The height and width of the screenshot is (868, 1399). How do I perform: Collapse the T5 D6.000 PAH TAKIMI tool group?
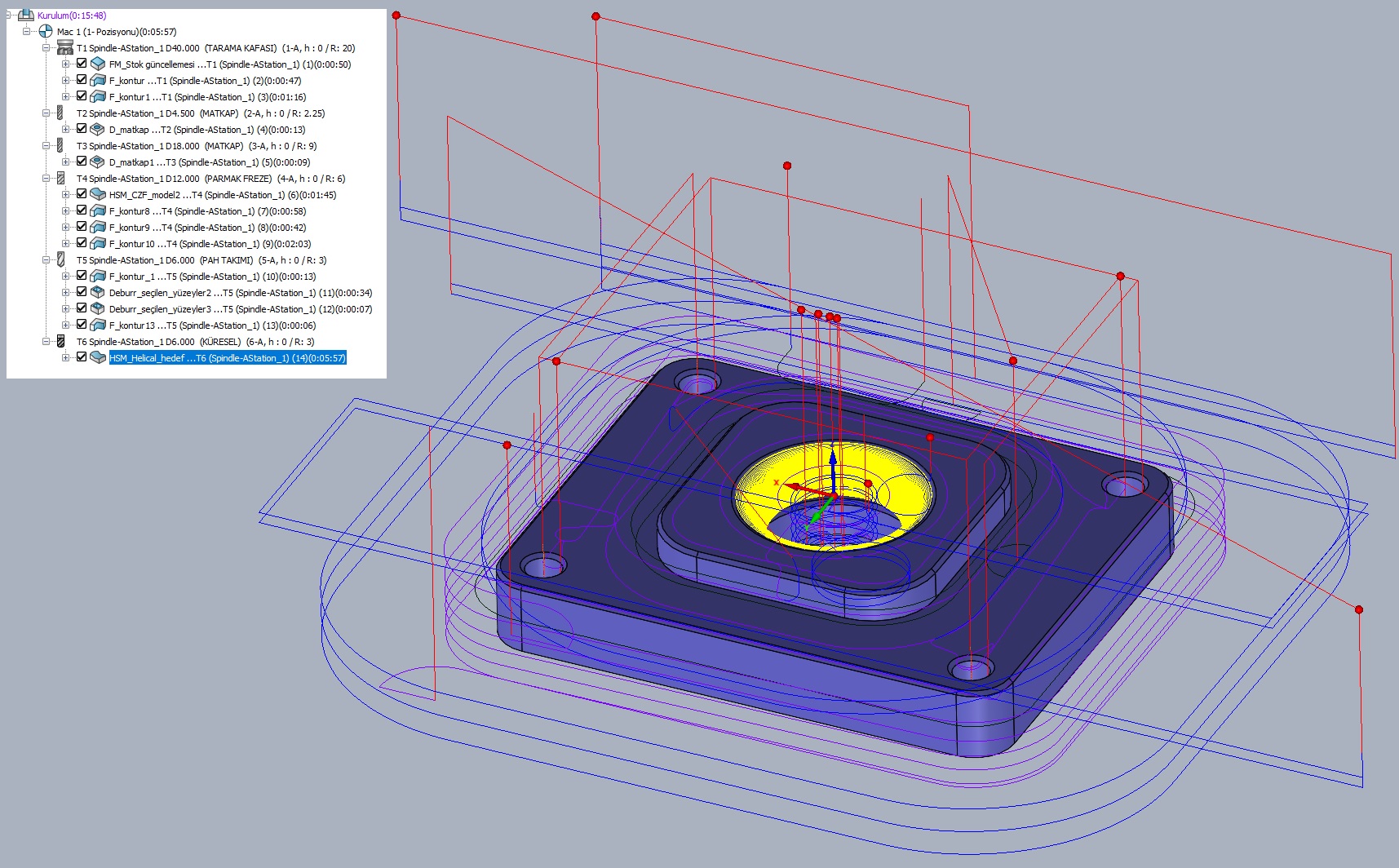click(46, 259)
